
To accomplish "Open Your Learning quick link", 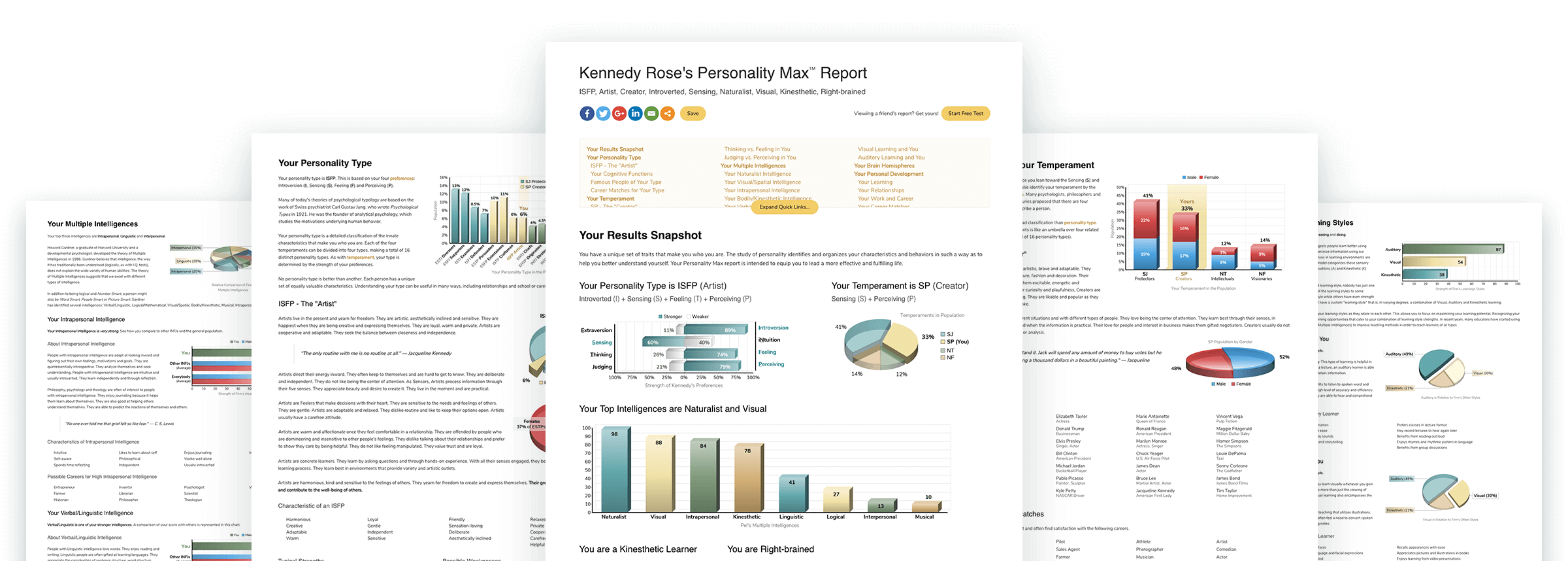I will (x=875, y=182).
